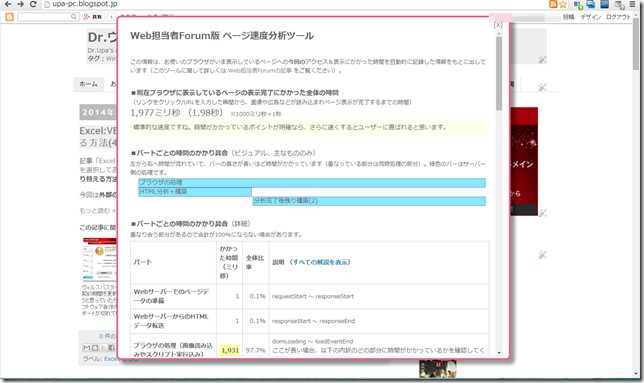Click the ログアウト link
Screen dimensions: 644x383
click(618, 17)
